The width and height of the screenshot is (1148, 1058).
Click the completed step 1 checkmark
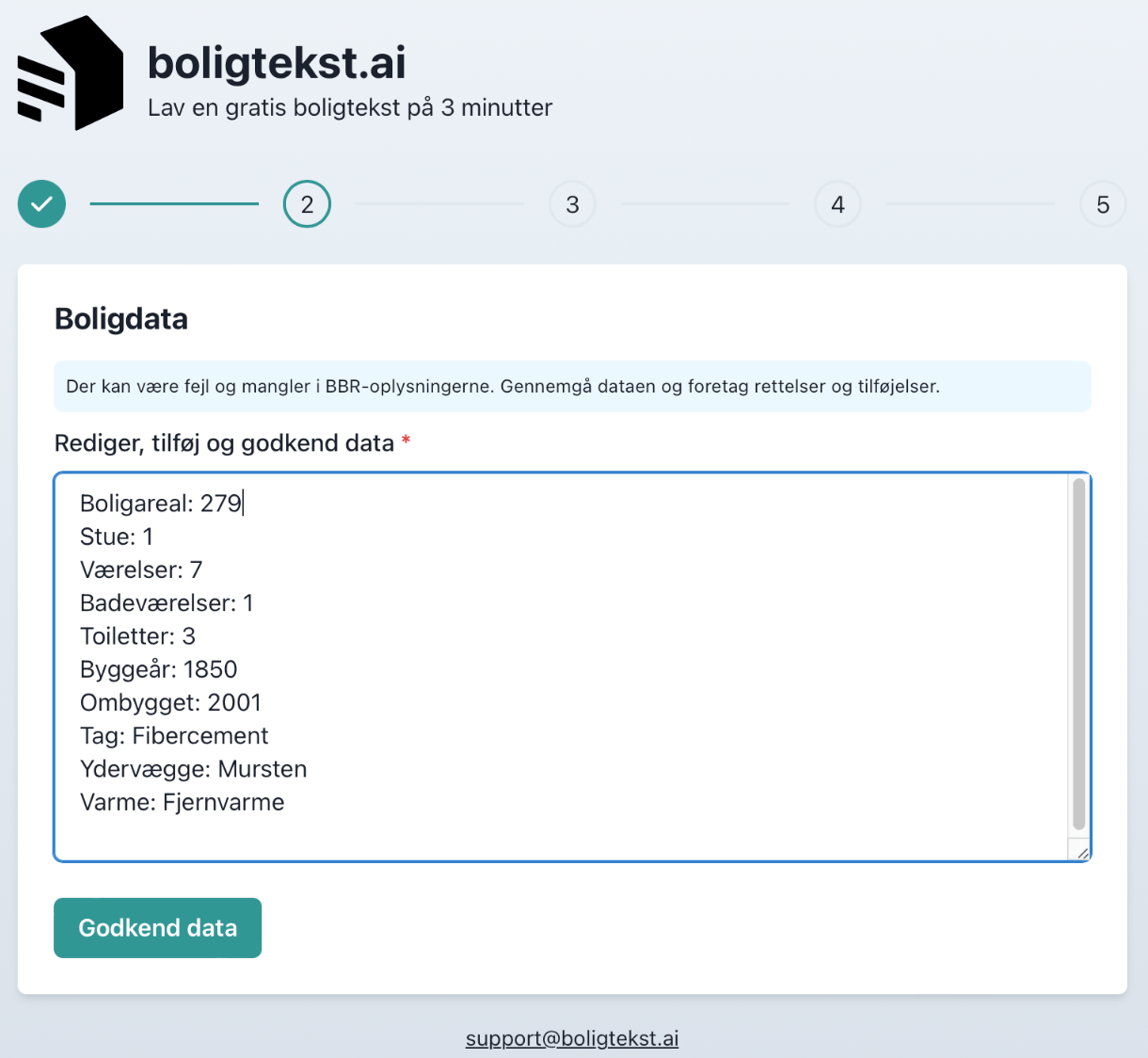(41, 204)
